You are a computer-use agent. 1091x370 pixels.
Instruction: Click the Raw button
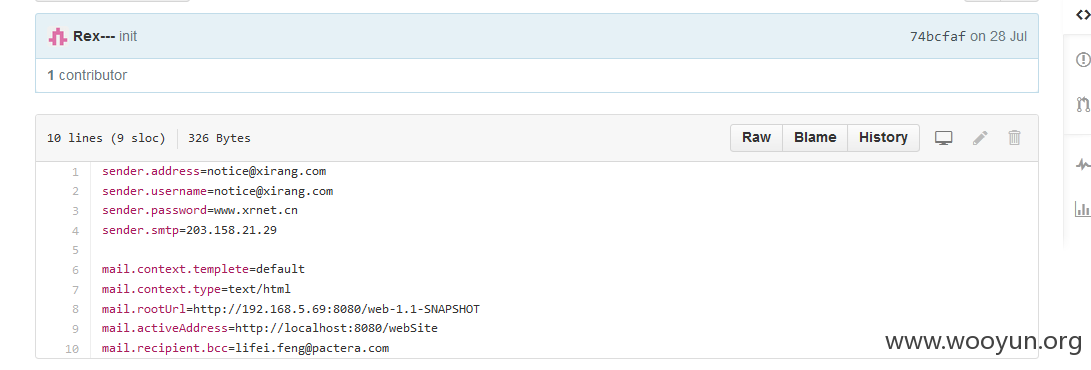pyautogui.click(x=756, y=138)
